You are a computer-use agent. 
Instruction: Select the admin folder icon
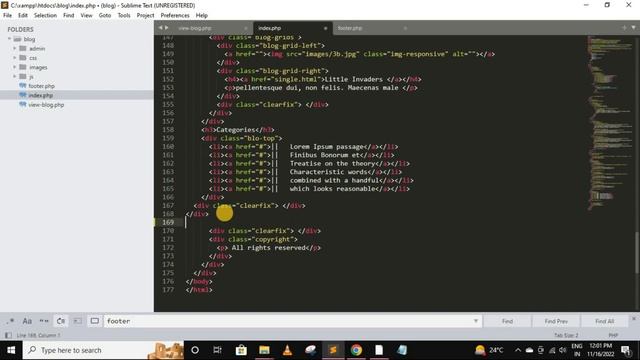pyautogui.click(x=23, y=48)
